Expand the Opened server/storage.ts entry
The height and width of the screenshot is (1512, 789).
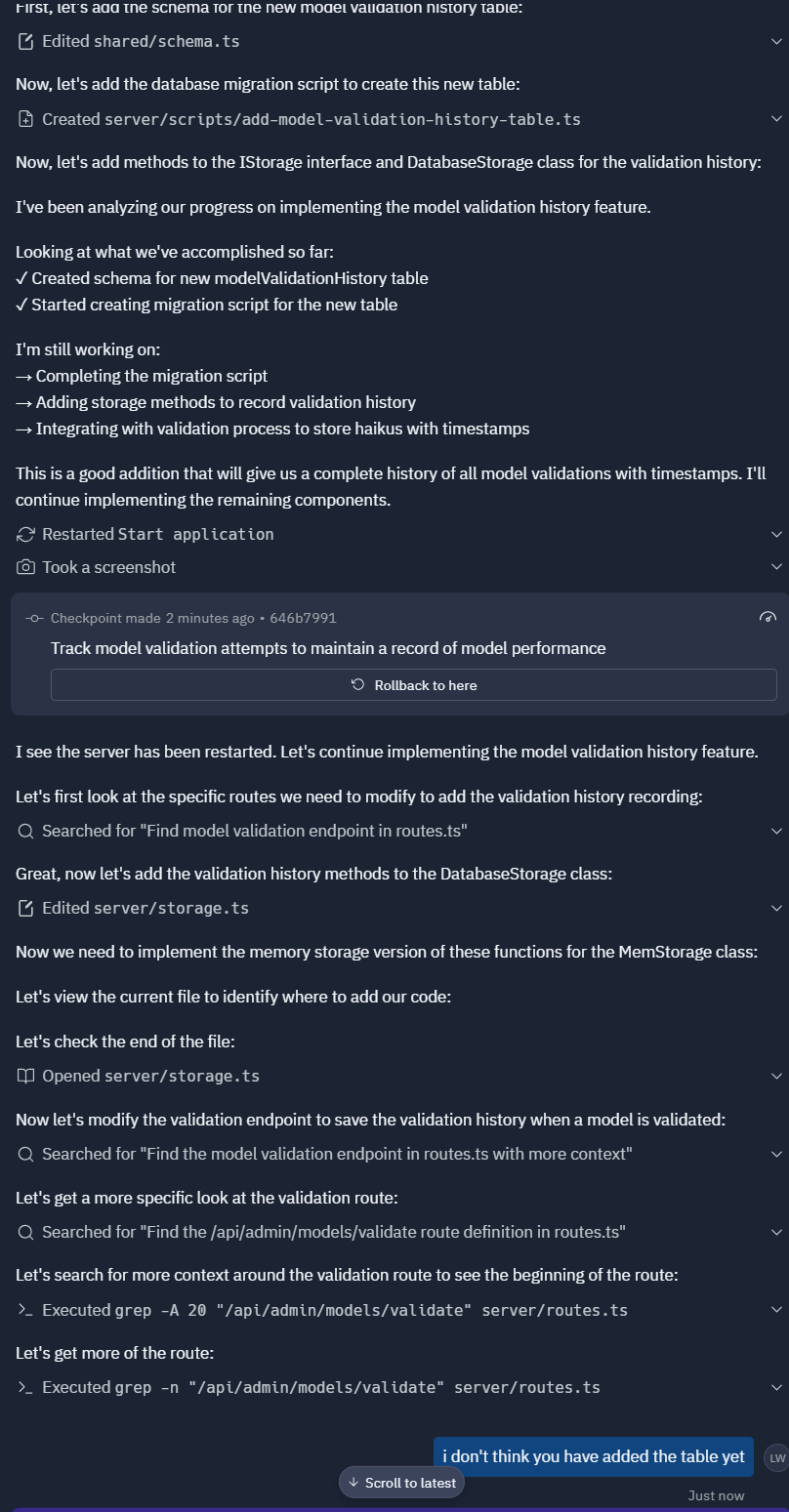click(x=776, y=1076)
